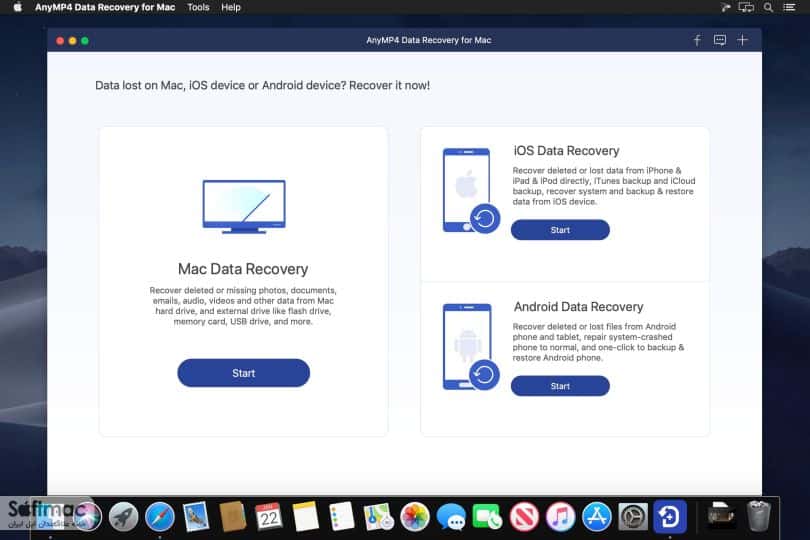Open Contacts book in the dock
The image size is (810, 540).
tap(232, 516)
